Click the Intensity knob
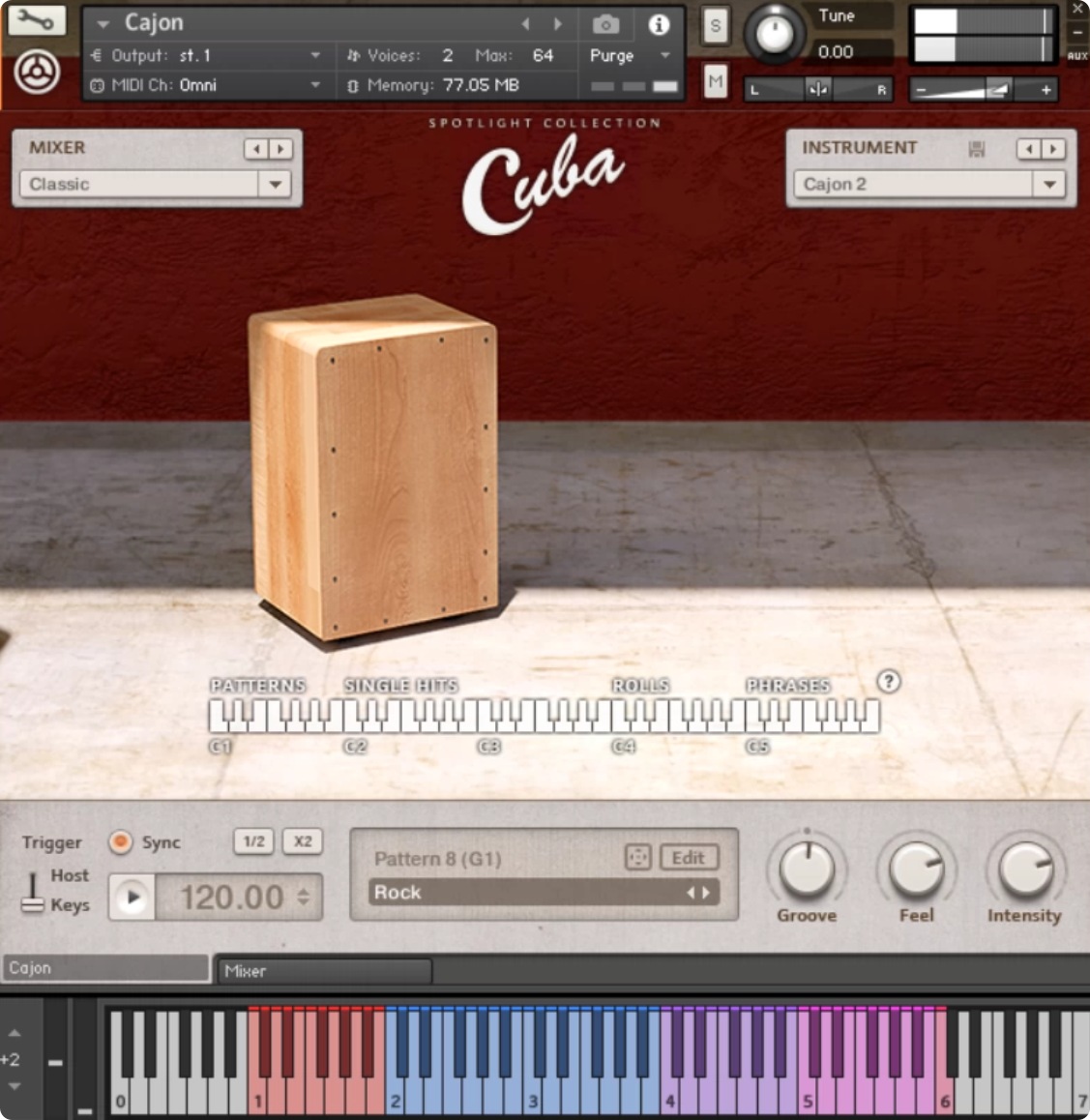1090x1120 pixels. click(x=1026, y=869)
